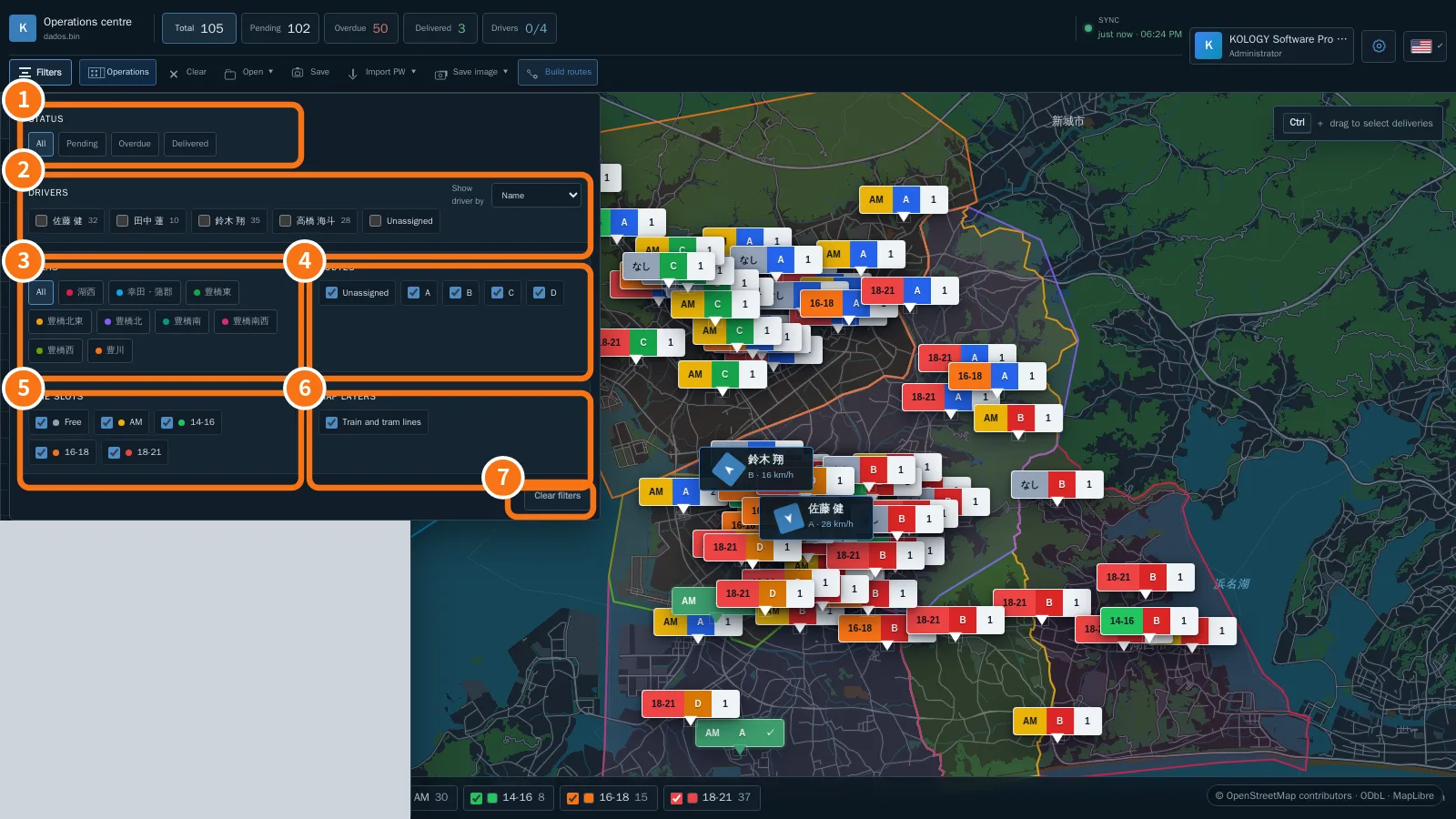Filter by the 豊川 area chip

tap(110, 350)
